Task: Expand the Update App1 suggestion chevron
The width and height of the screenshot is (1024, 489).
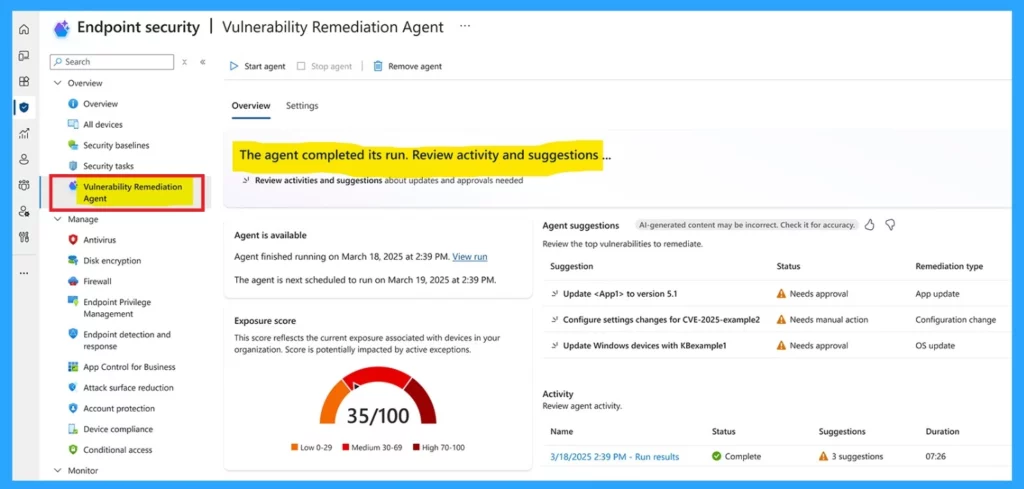Action: [x=554, y=294]
